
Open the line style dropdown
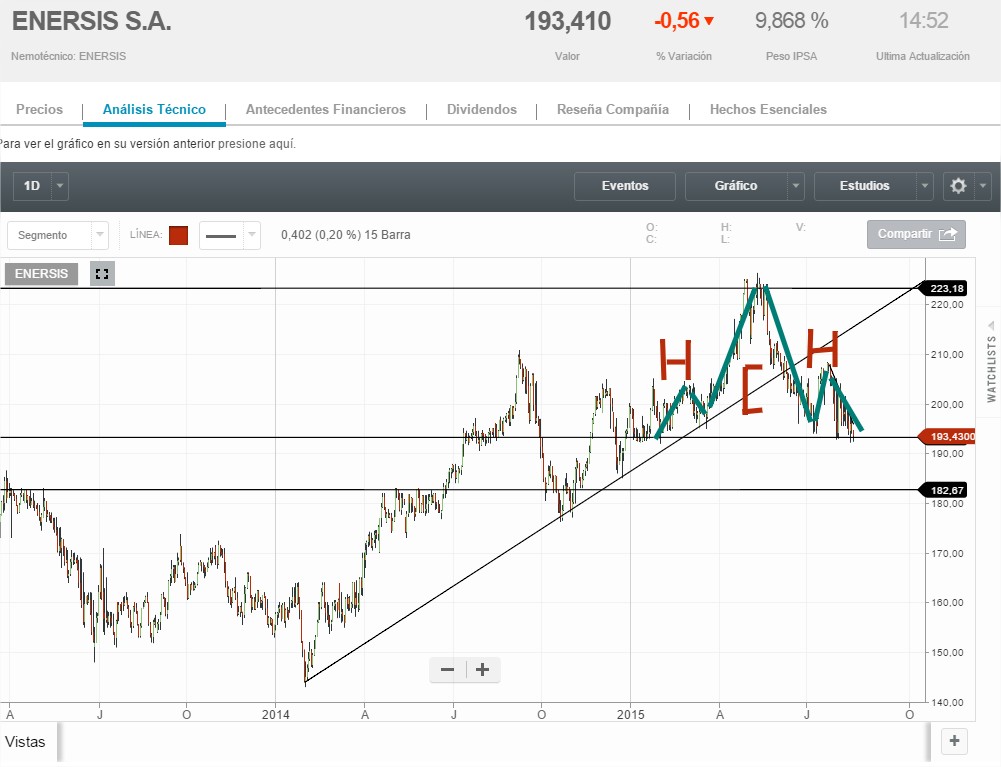[230, 235]
